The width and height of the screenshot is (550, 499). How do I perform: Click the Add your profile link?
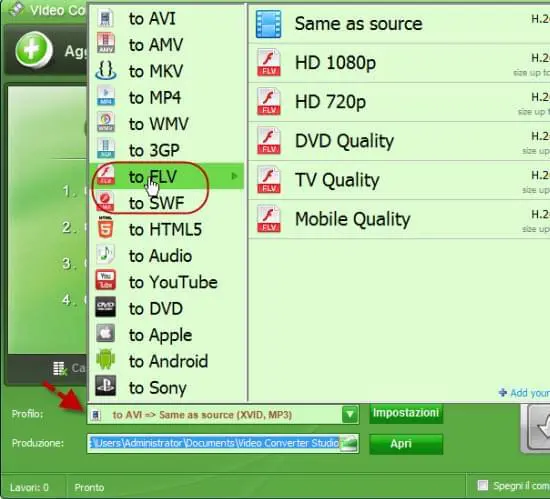[524, 393]
